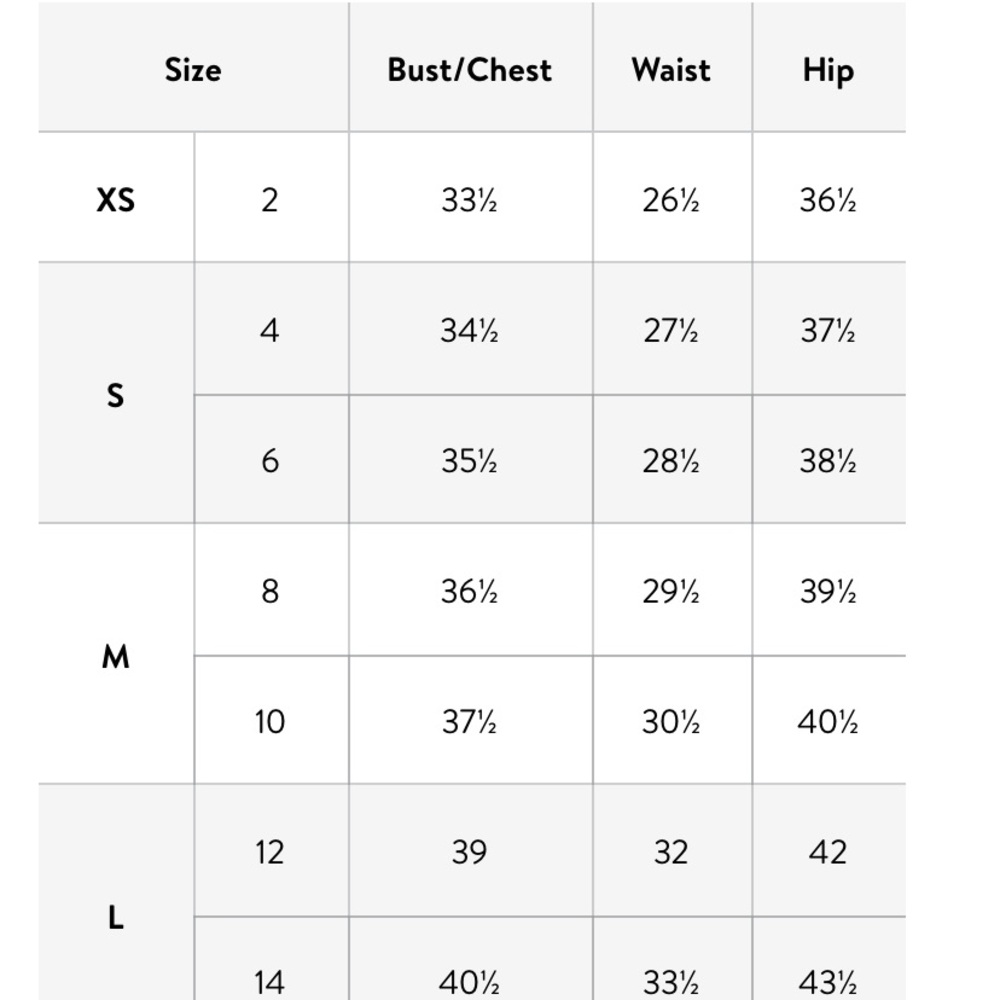Select the Waist column header
This screenshot has width=1000, height=1000.
click(x=671, y=70)
